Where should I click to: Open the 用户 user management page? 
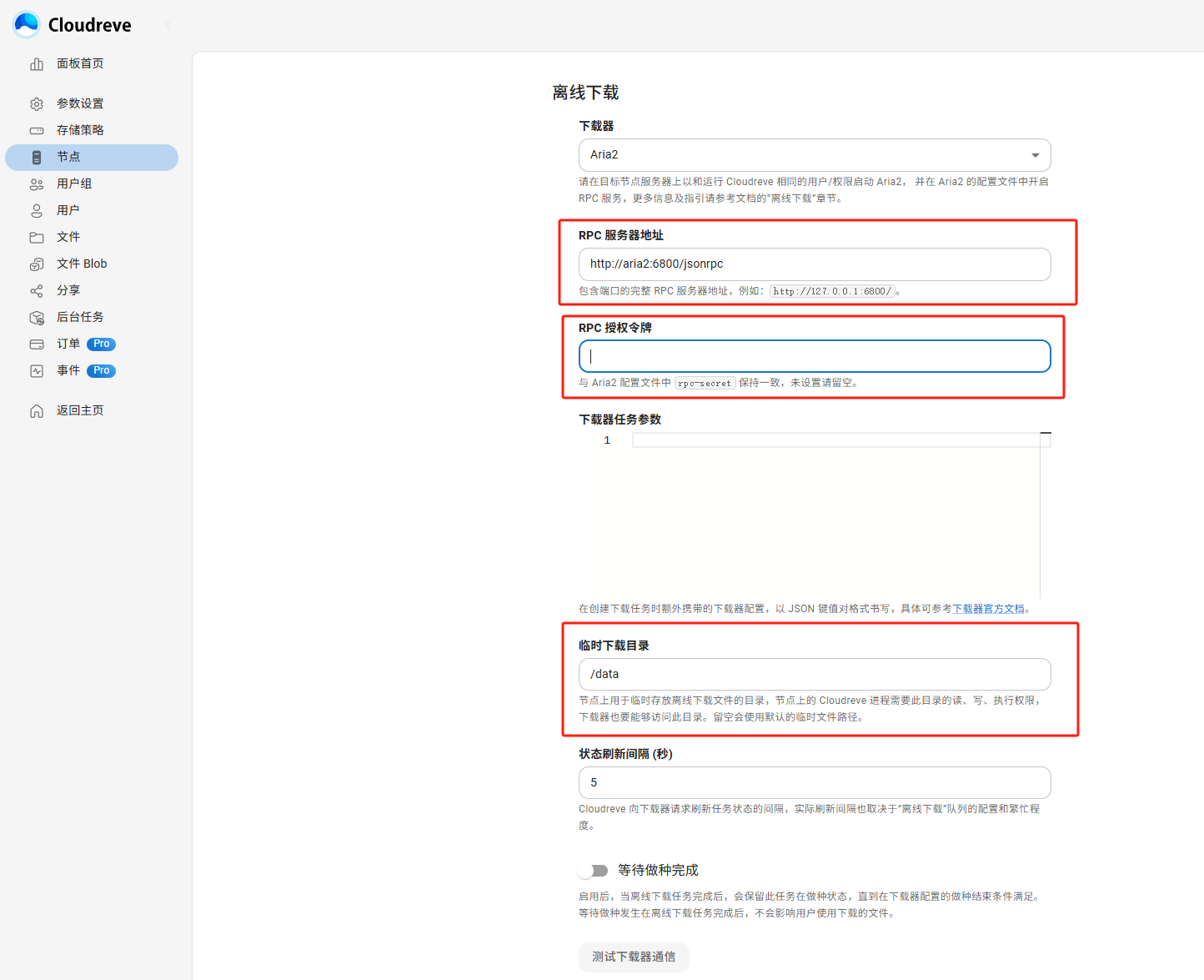coord(68,210)
